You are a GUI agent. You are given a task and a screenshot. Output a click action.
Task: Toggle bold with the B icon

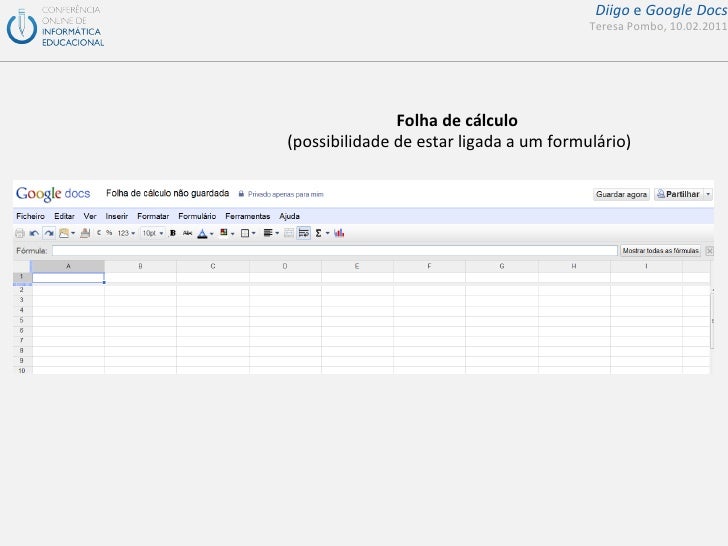173,233
